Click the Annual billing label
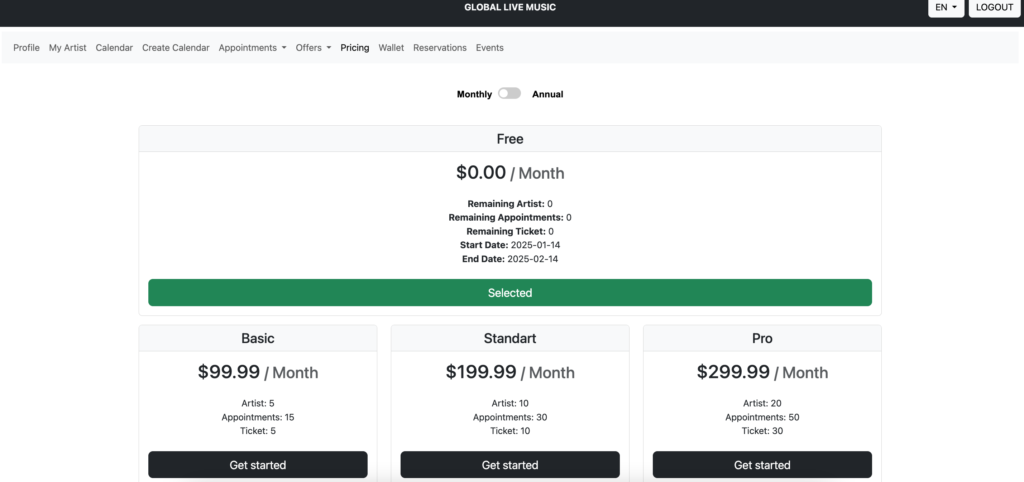 pyautogui.click(x=547, y=95)
